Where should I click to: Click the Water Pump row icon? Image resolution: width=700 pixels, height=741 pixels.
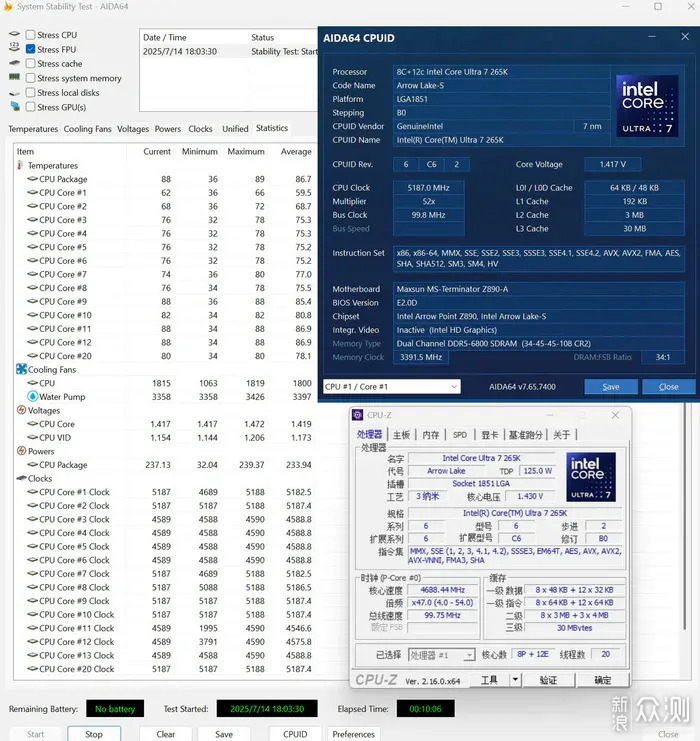[33, 396]
